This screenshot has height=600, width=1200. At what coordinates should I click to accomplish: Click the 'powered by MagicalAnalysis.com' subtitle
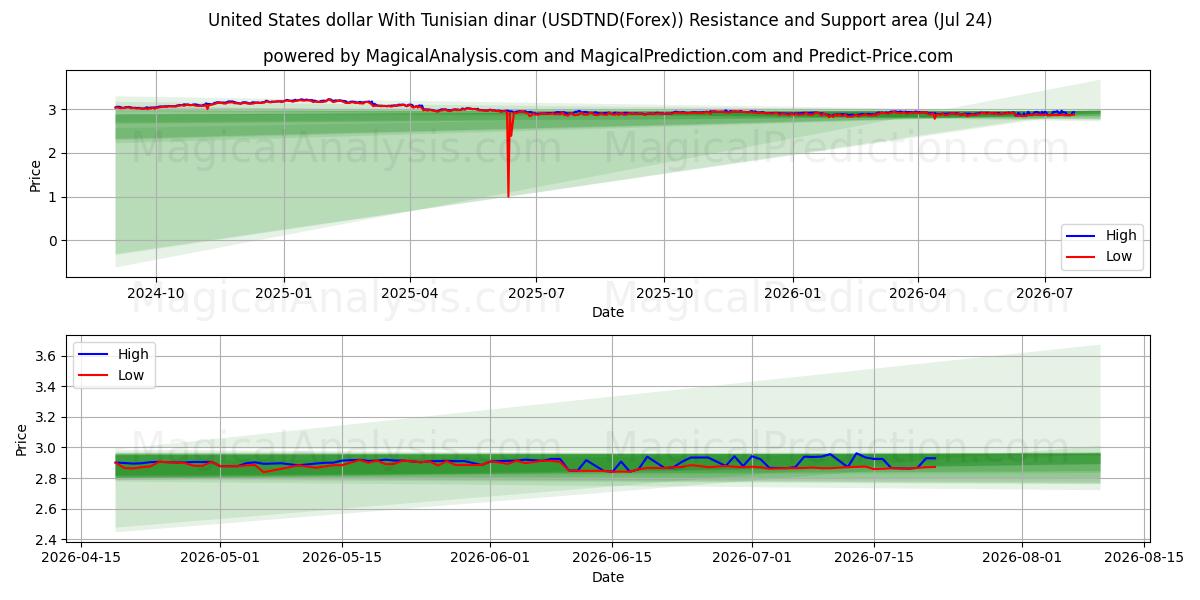(608, 56)
